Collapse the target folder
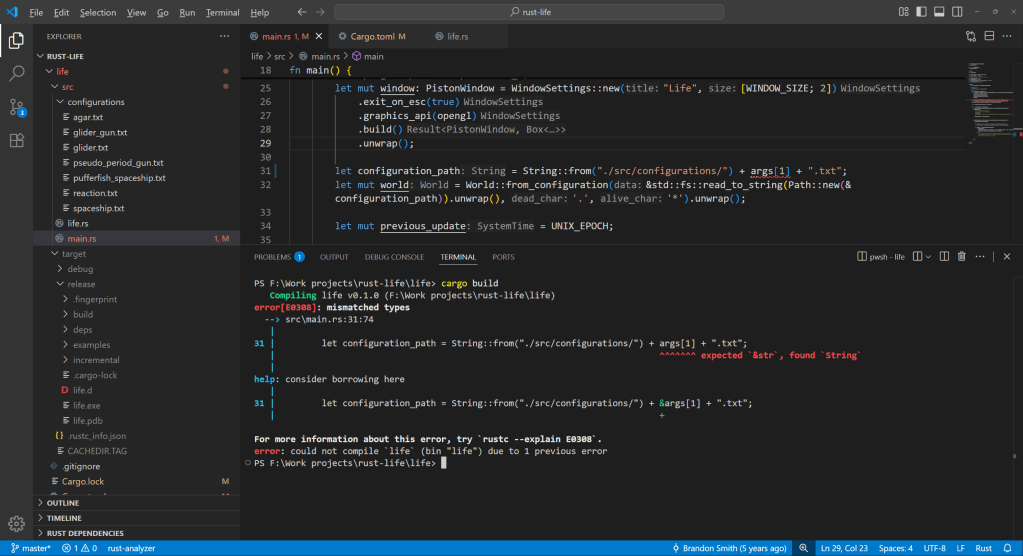 coord(137,254)
